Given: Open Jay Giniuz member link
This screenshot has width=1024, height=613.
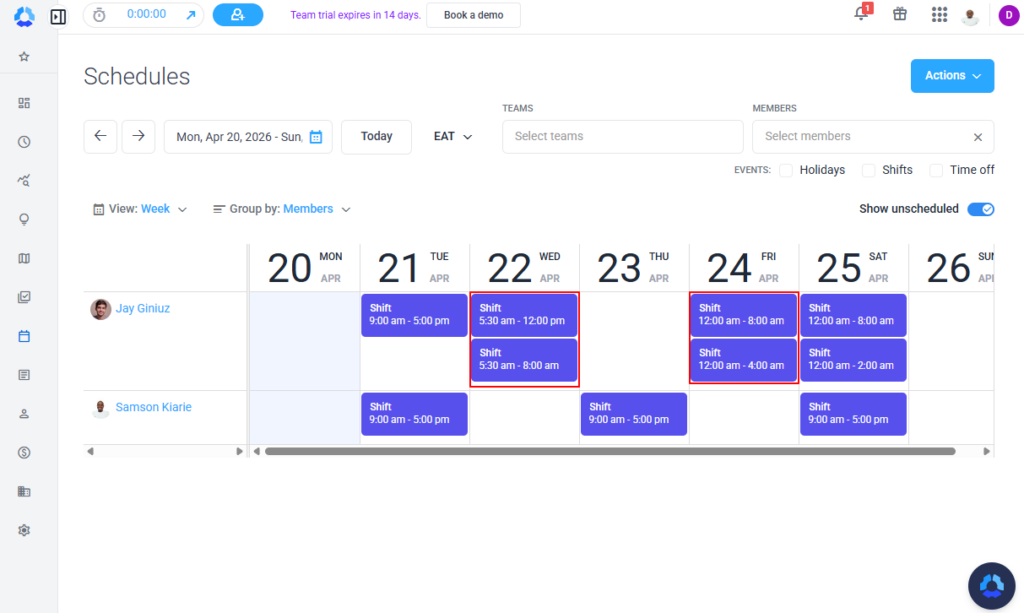Looking at the screenshot, I should coord(142,308).
